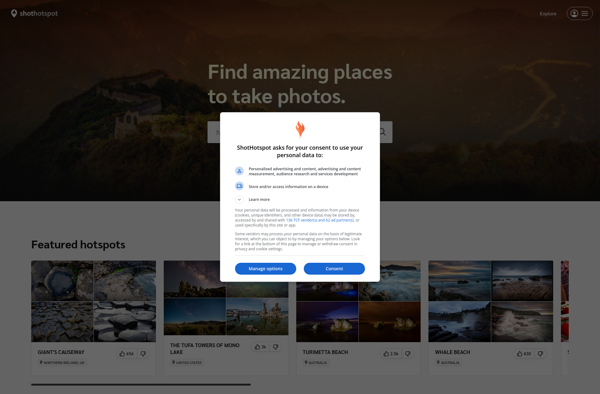Click the Featured hotspots heading
The height and width of the screenshot is (394, 600).
pos(78,244)
